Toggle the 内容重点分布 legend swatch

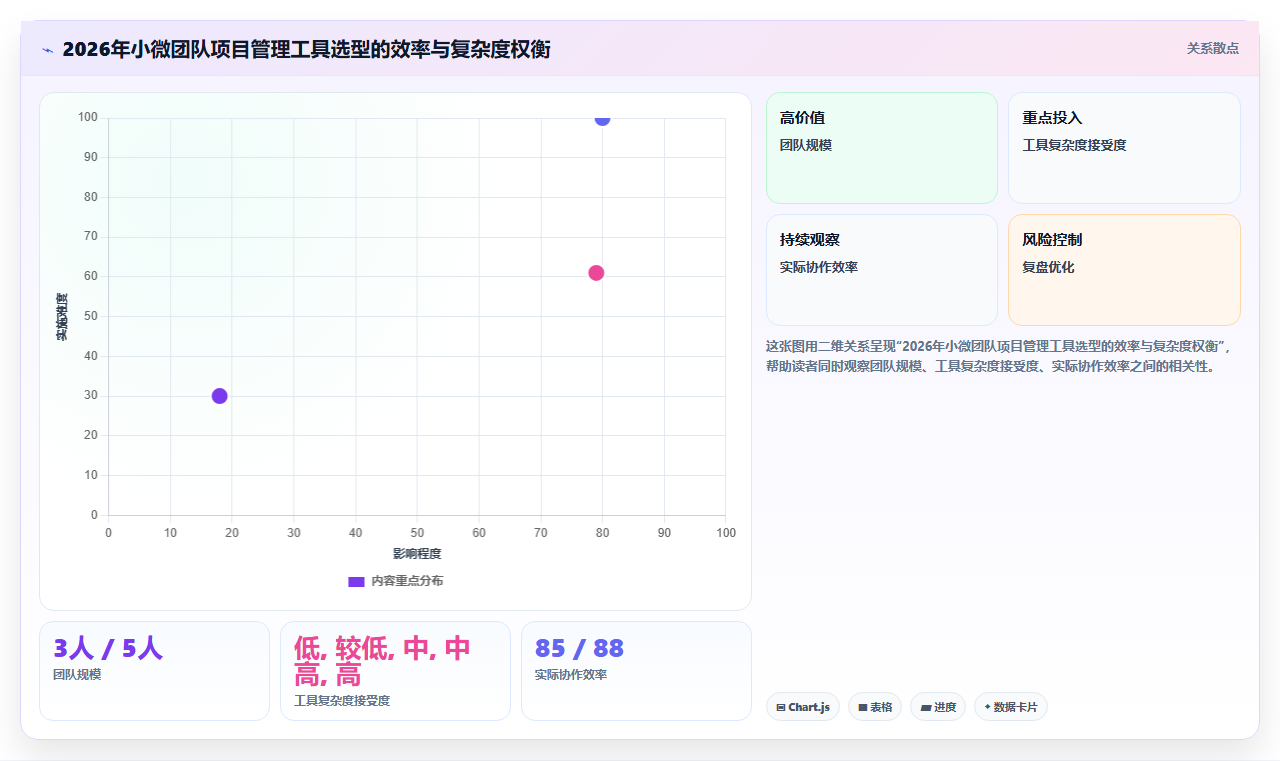click(356, 581)
